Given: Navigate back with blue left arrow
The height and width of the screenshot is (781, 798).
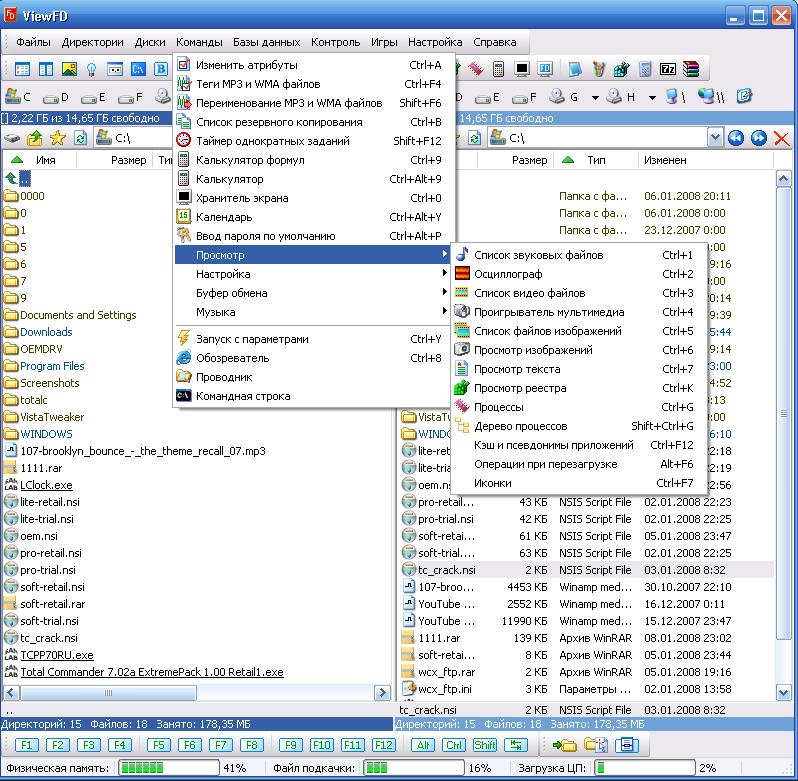Looking at the screenshot, I should (735, 138).
